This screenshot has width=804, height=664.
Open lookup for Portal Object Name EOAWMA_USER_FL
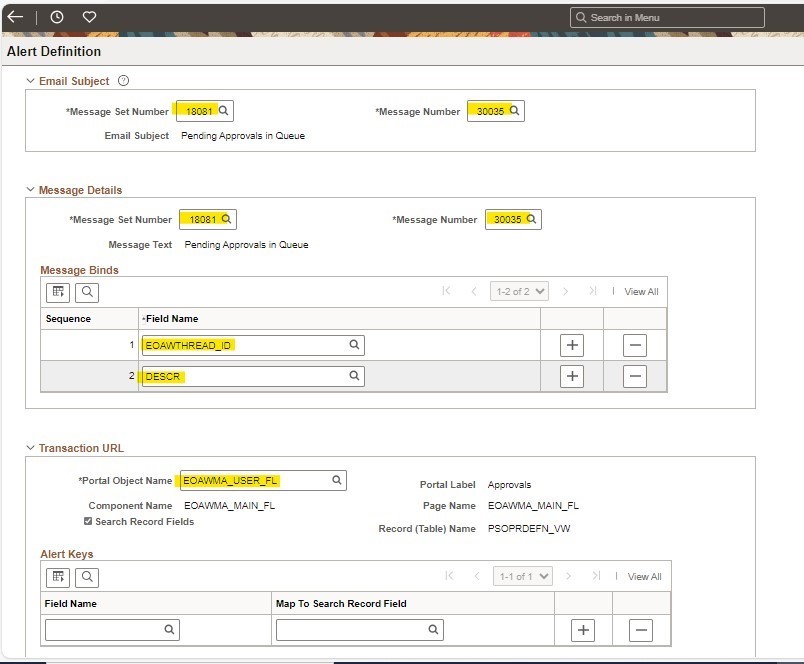coord(336,480)
